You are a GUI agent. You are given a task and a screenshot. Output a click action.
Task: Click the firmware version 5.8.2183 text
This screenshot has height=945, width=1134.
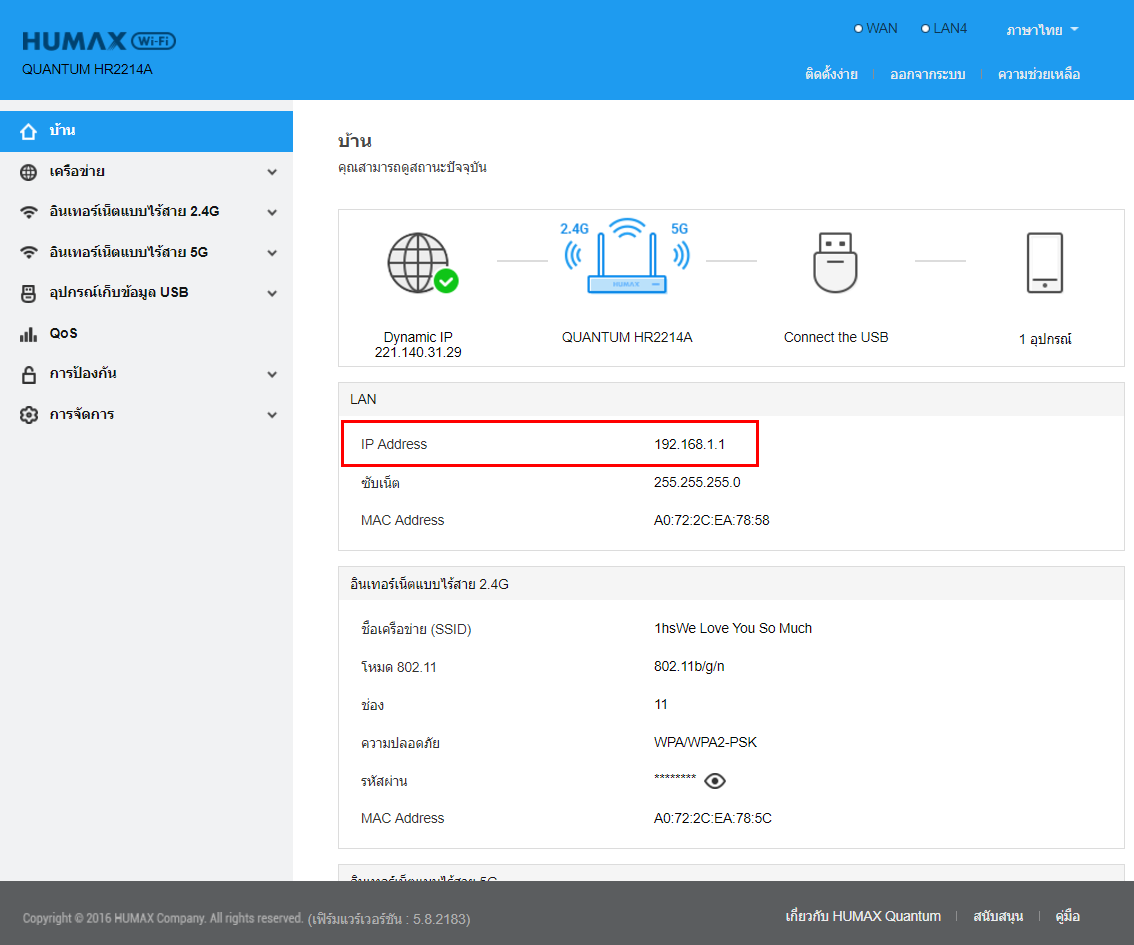point(389,919)
